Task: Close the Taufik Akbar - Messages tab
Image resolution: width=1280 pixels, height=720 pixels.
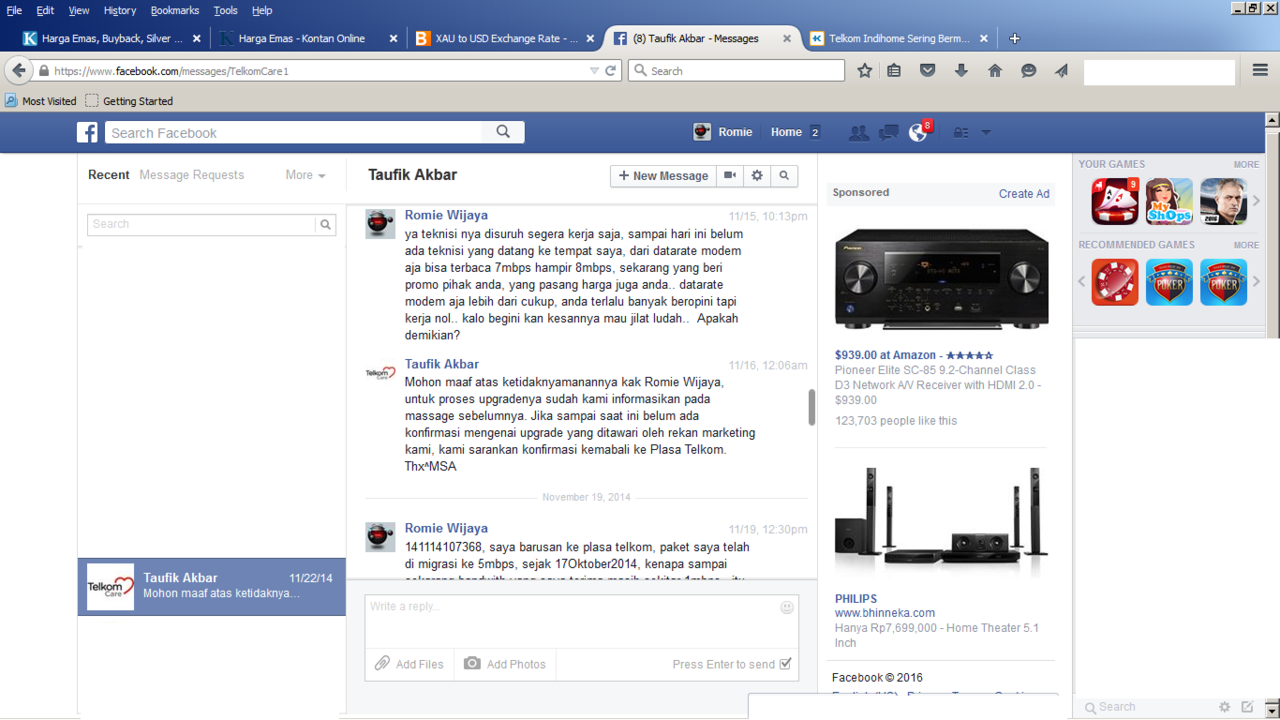Action: click(787, 38)
